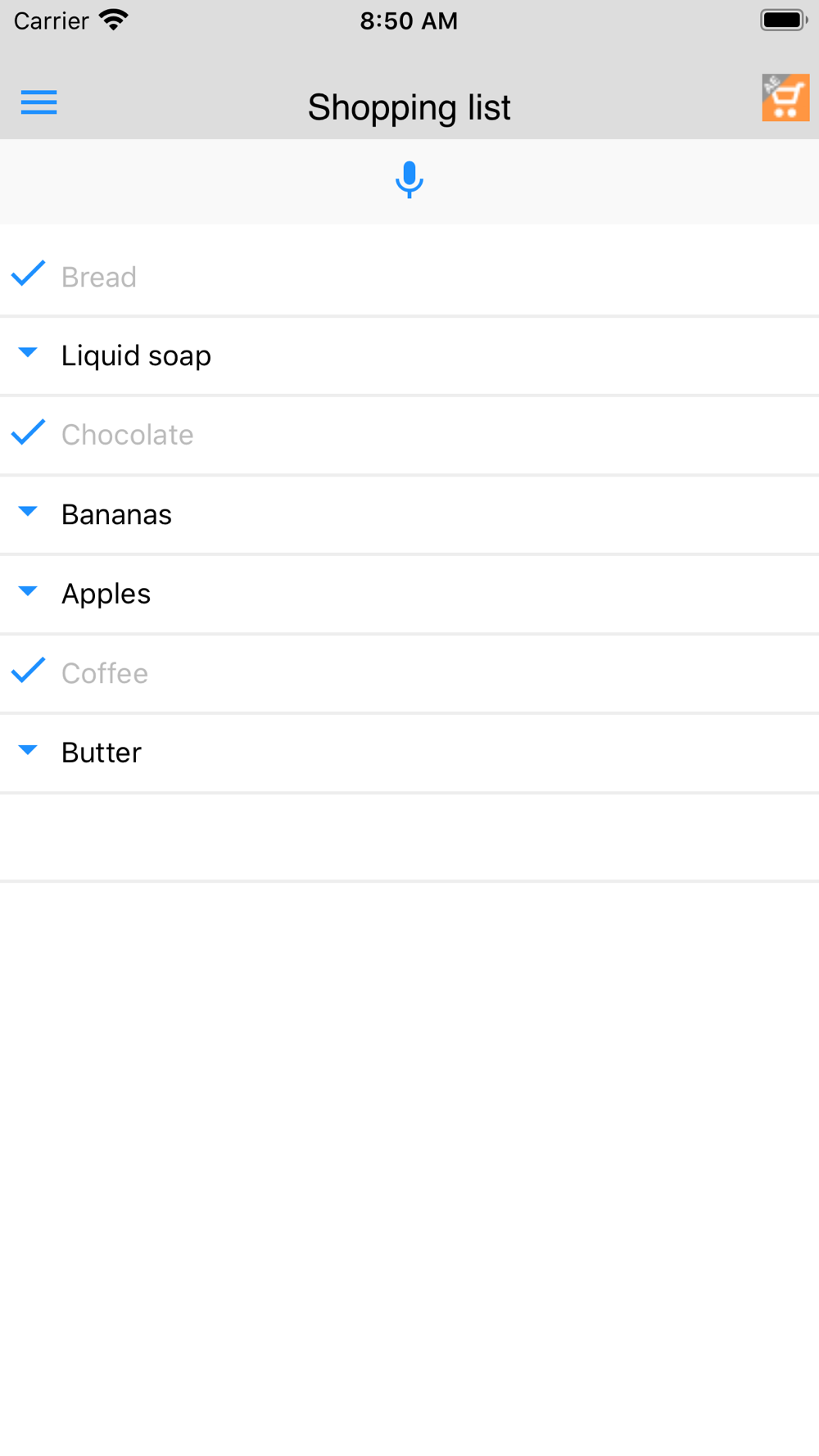Select the Butter list item
The height and width of the screenshot is (1456, 819).
(x=409, y=753)
